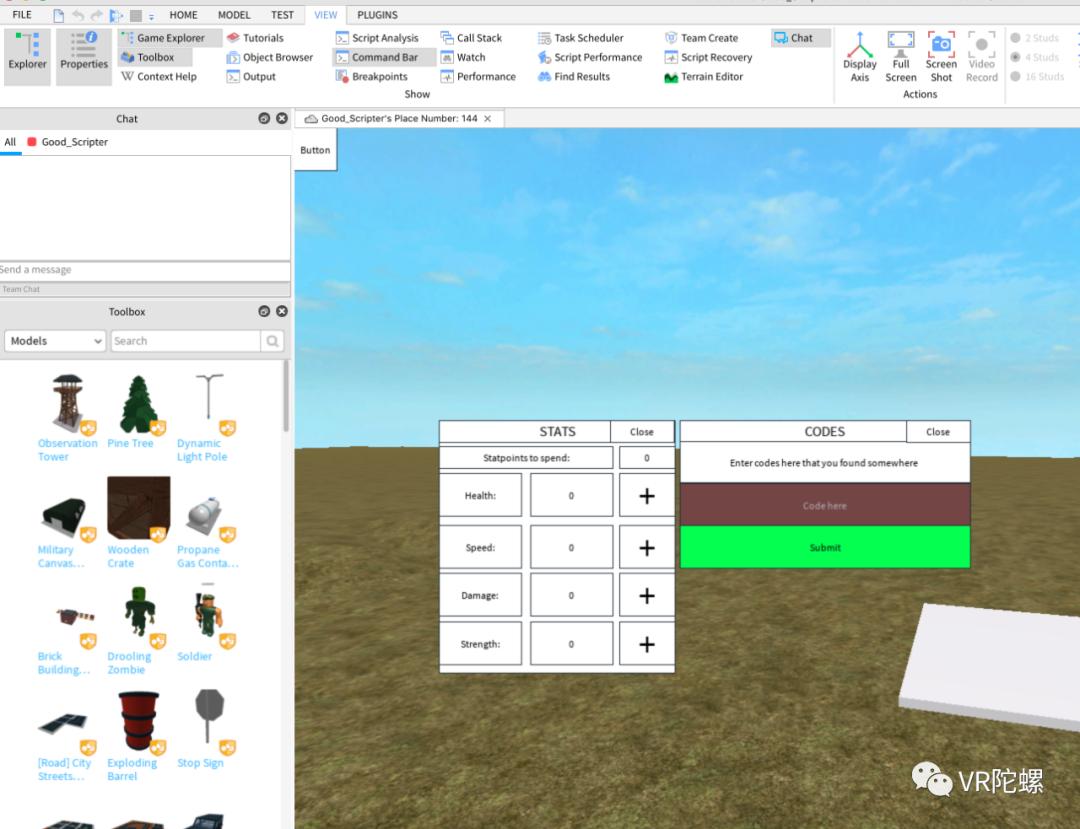This screenshot has width=1080, height=829.
Task: Open the Explorer panel from the ribbon
Action: click(x=27, y=55)
